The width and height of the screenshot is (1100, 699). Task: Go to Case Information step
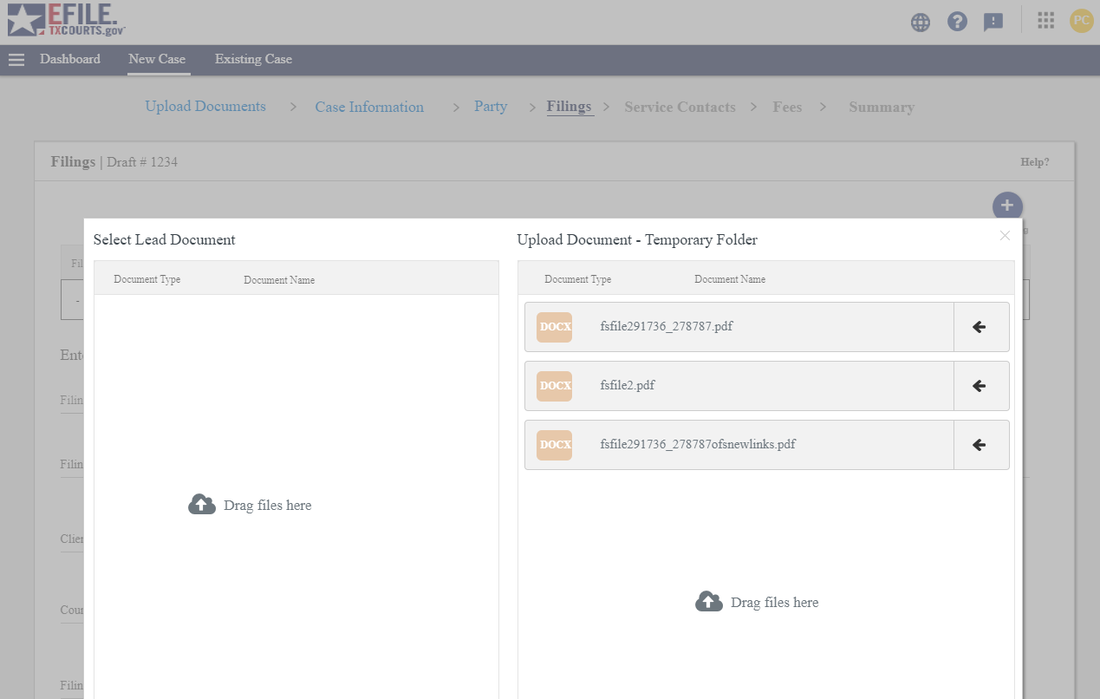[369, 107]
